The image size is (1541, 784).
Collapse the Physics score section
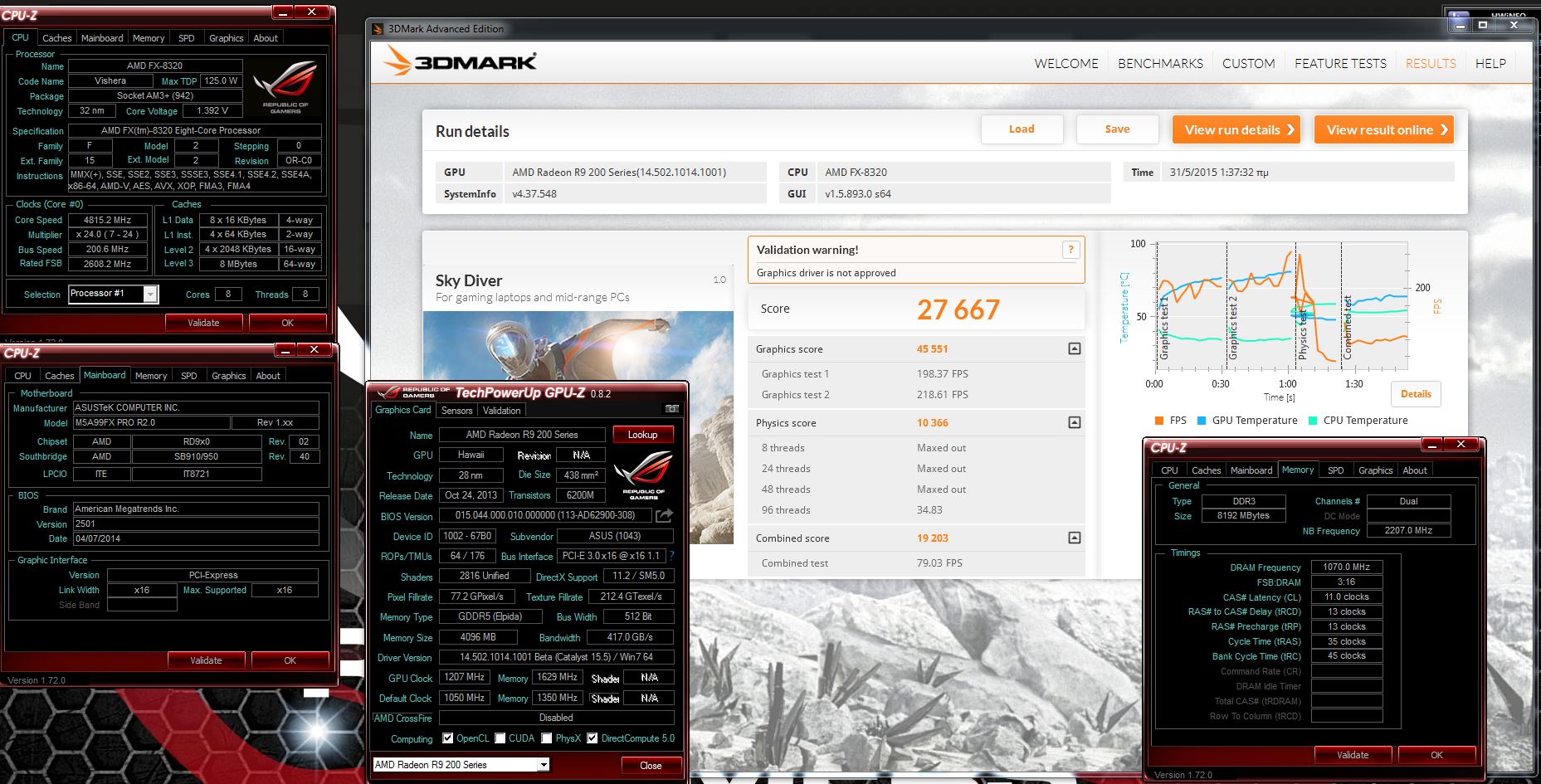pyautogui.click(x=1074, y=423)
